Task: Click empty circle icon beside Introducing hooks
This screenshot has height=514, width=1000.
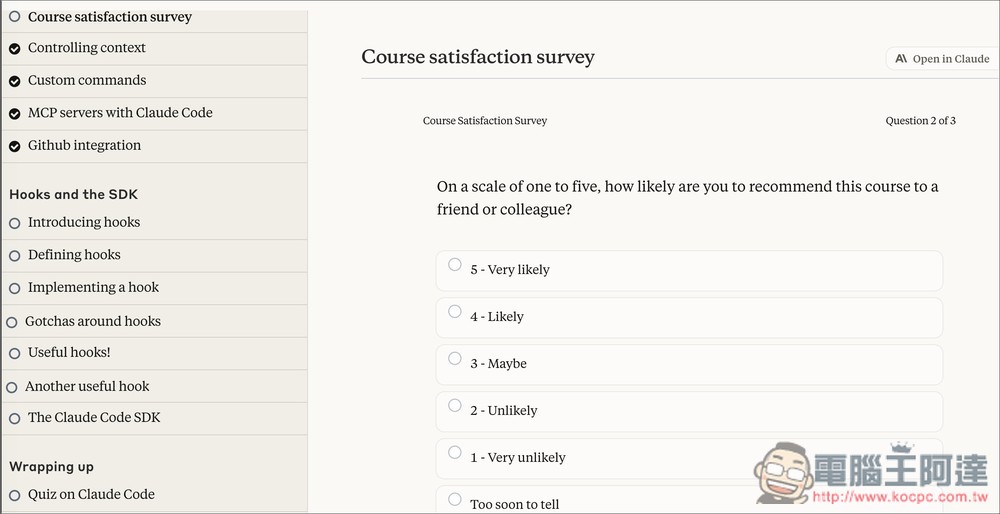Action: pyautogui.click(x=14, y=223)
